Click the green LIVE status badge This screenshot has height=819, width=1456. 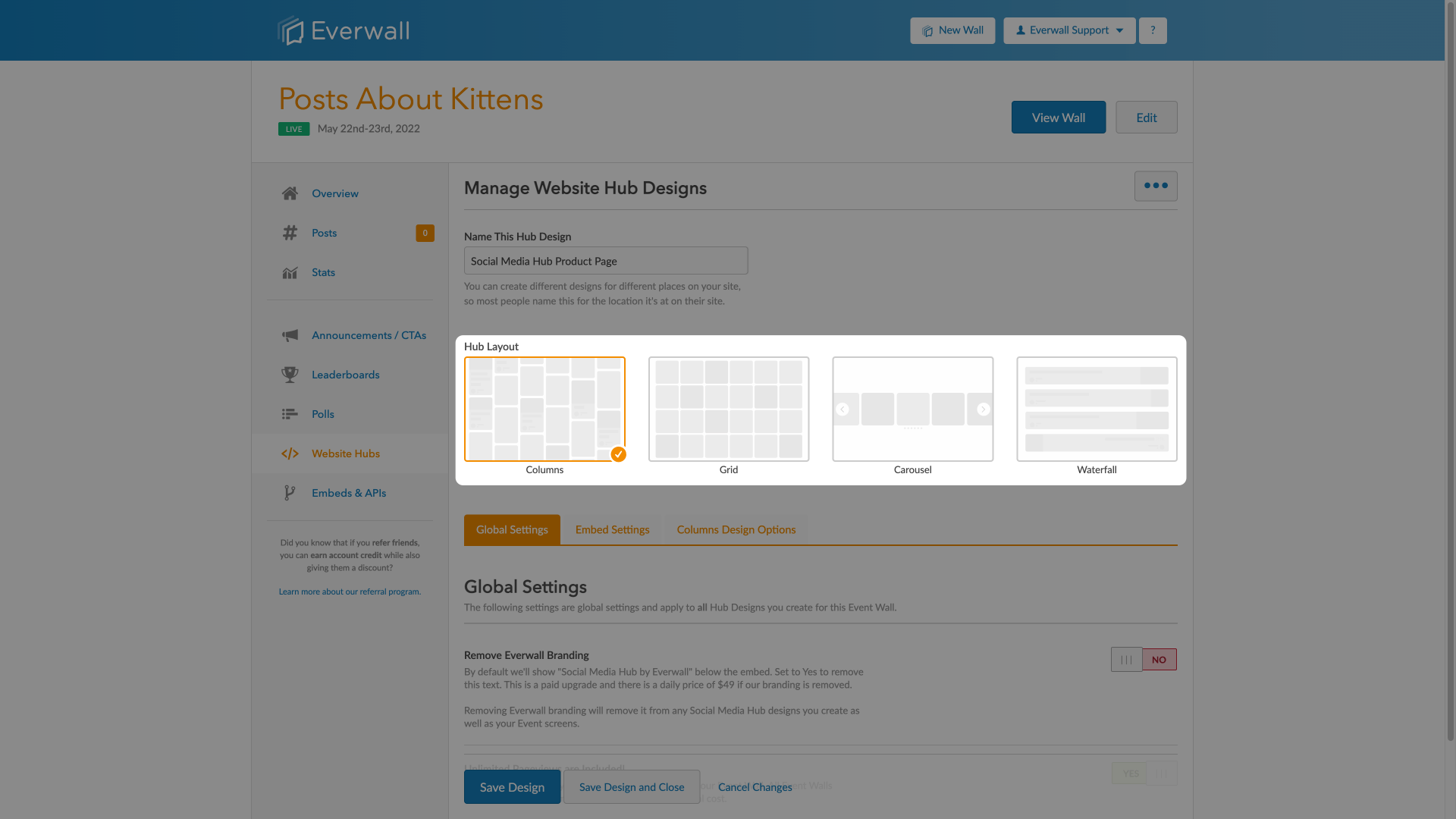(293, 129)
